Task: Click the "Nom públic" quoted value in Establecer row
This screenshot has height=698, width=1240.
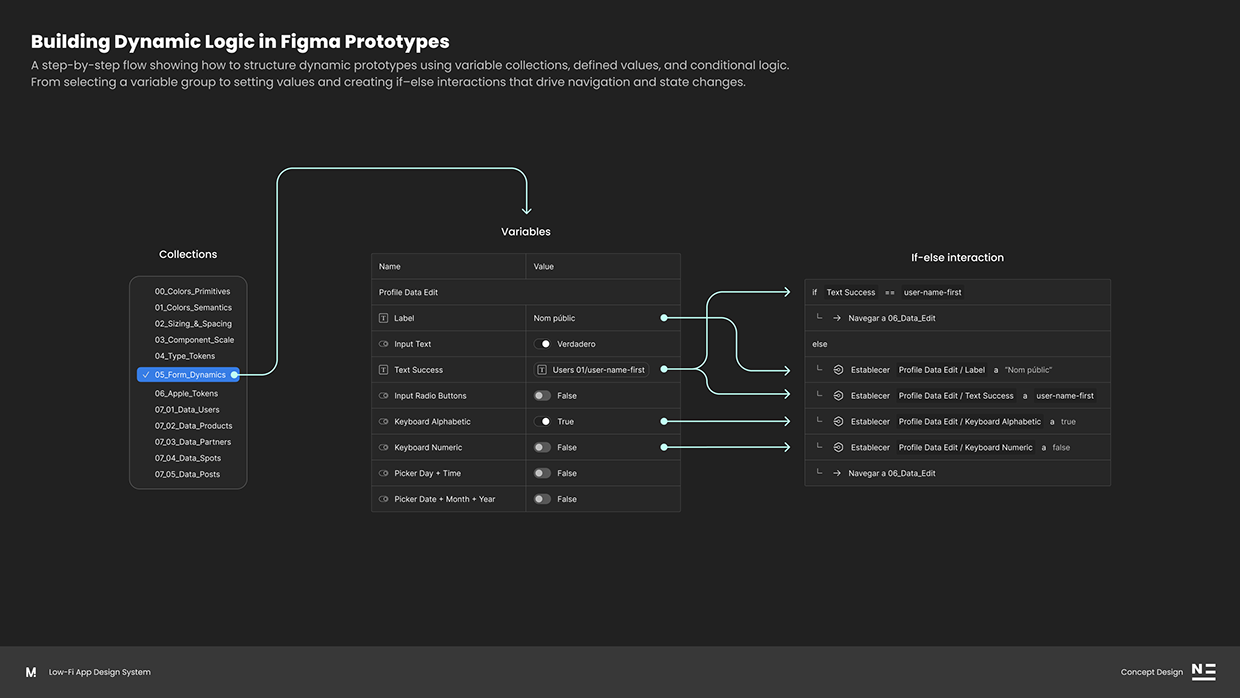Action: tap(1028, 370)
